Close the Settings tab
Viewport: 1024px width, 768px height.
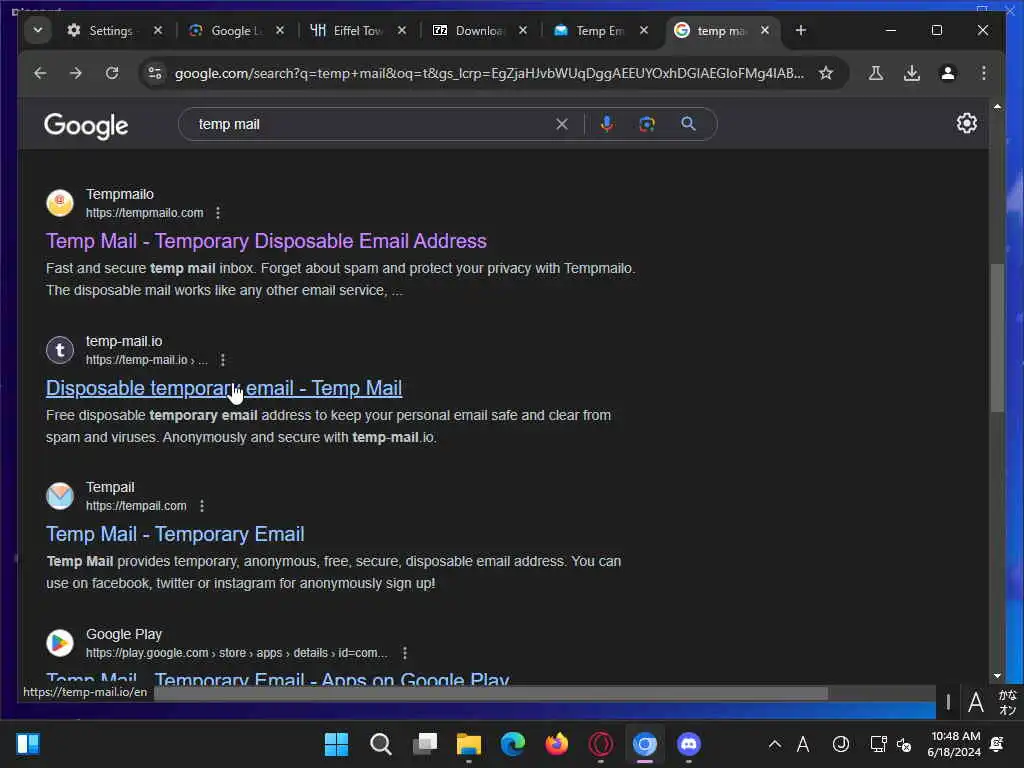pos(157,30)
